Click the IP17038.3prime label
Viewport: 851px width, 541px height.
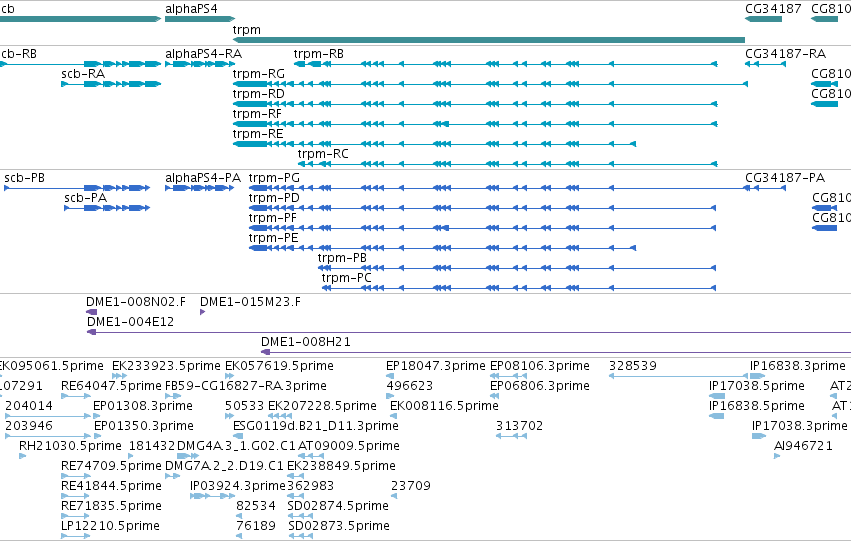(799, 427)
